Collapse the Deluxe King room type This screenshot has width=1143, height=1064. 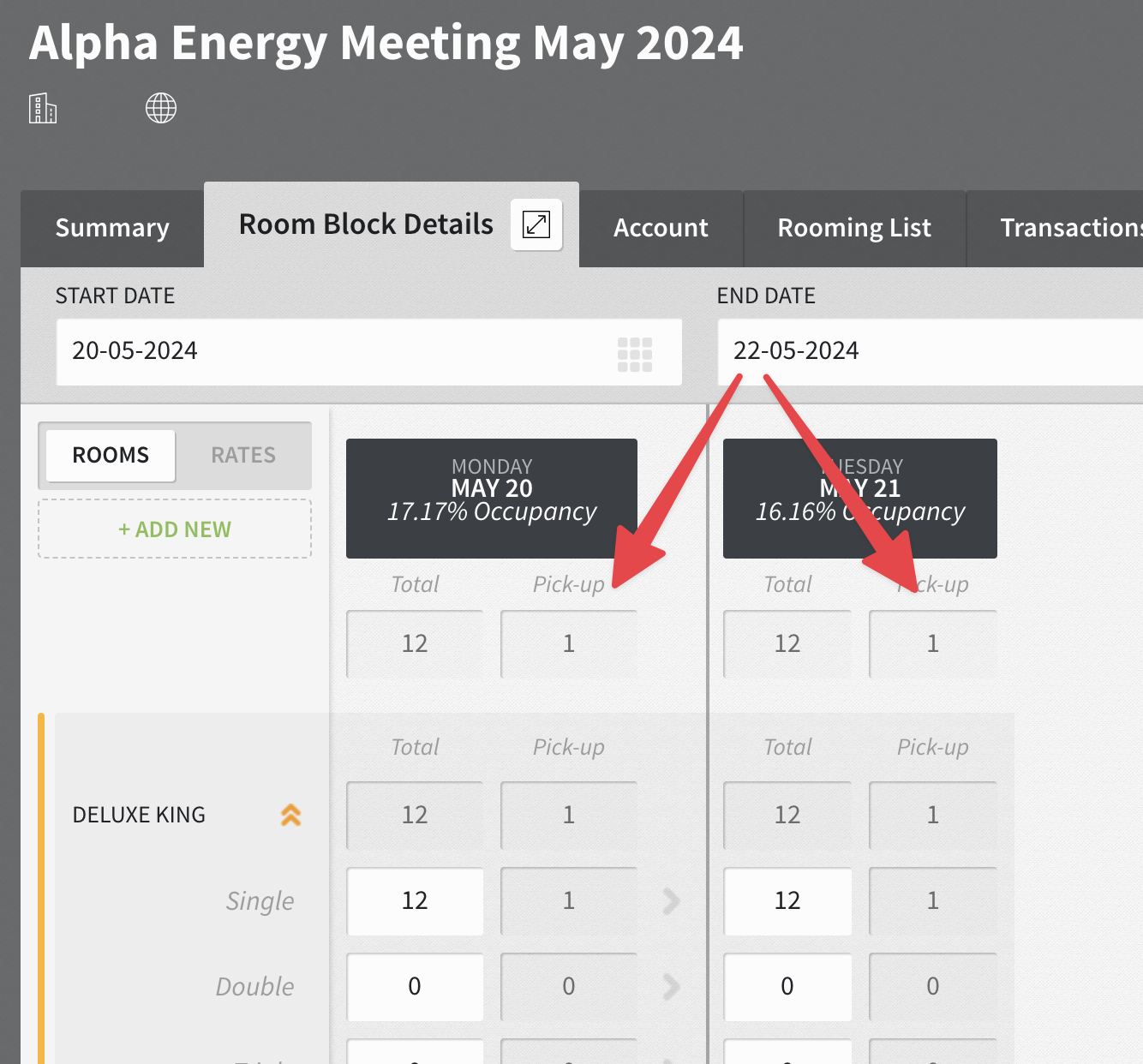[291, 815]
